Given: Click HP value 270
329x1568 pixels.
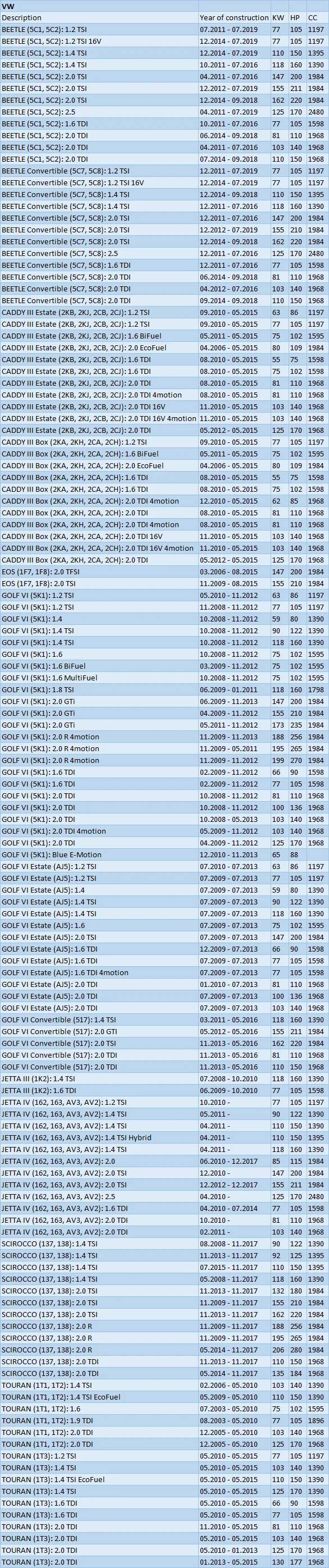Looking at the screenshot, I should point(296,760).
